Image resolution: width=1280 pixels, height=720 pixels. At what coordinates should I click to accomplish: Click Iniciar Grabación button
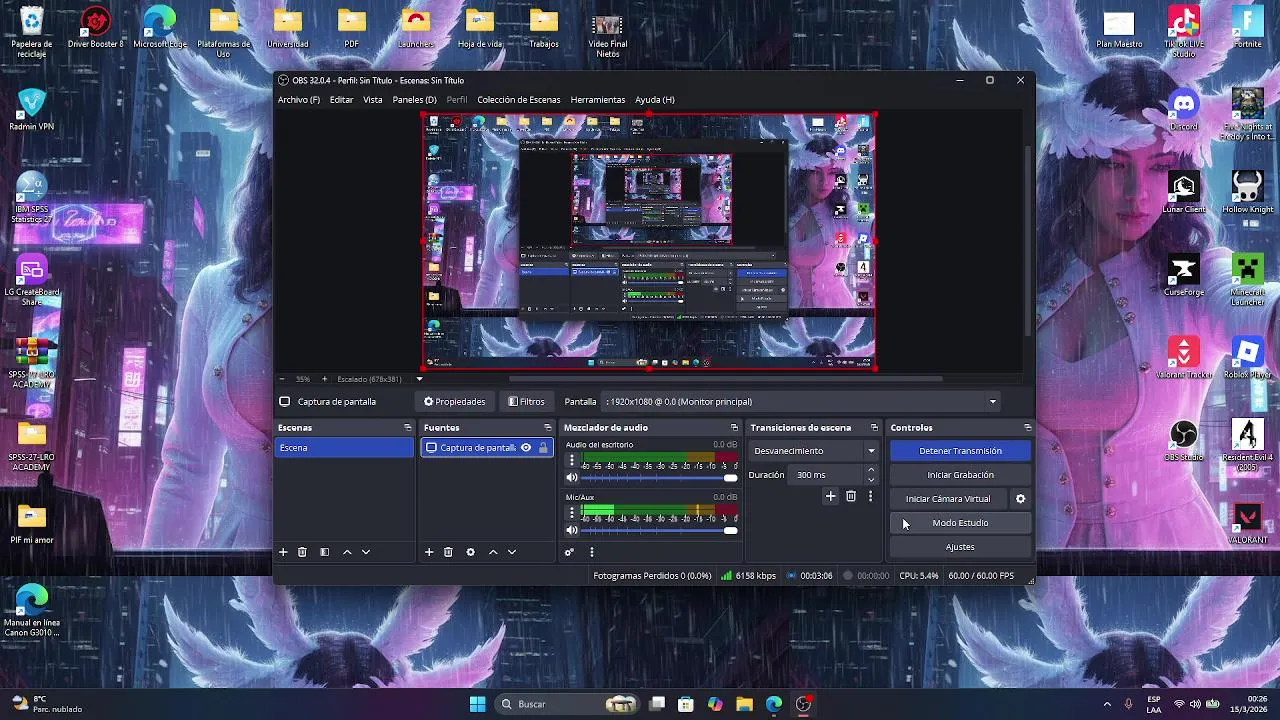(960, 475)
